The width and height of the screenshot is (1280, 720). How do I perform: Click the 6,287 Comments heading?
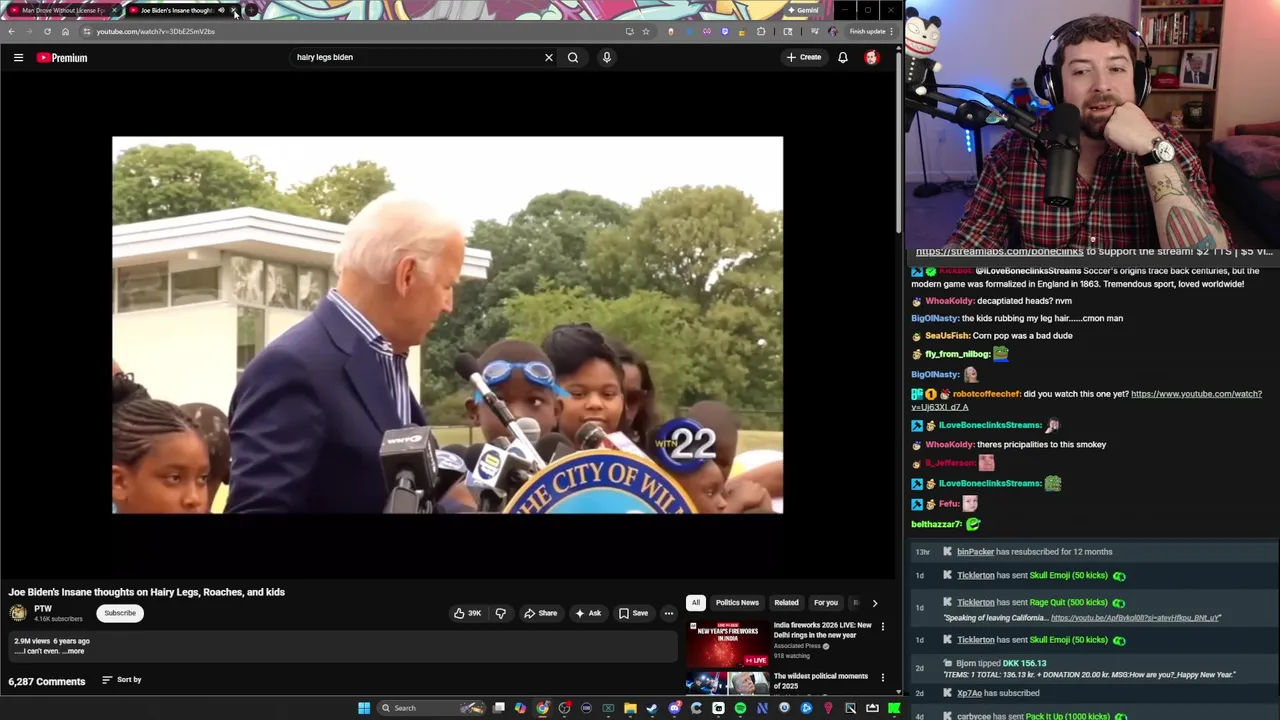coord(47,681)
